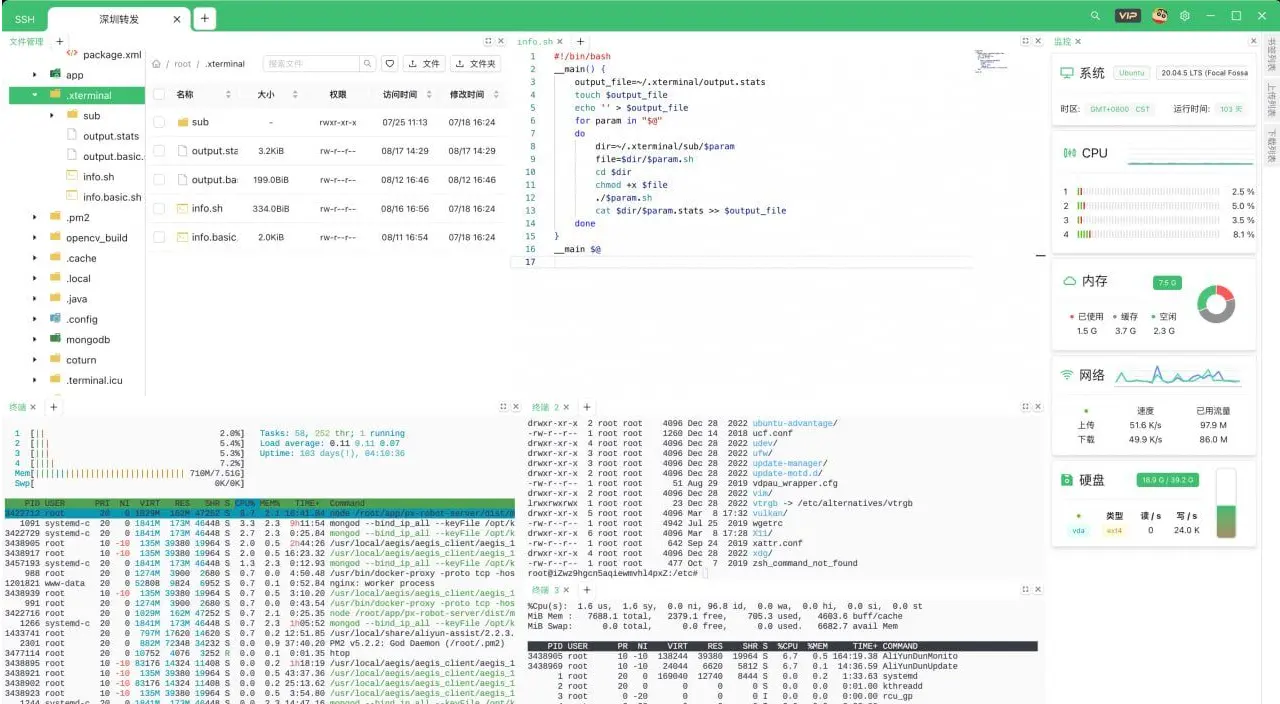
Task: Click the root link in the breadcrumb path
Action: click(183, 63)
